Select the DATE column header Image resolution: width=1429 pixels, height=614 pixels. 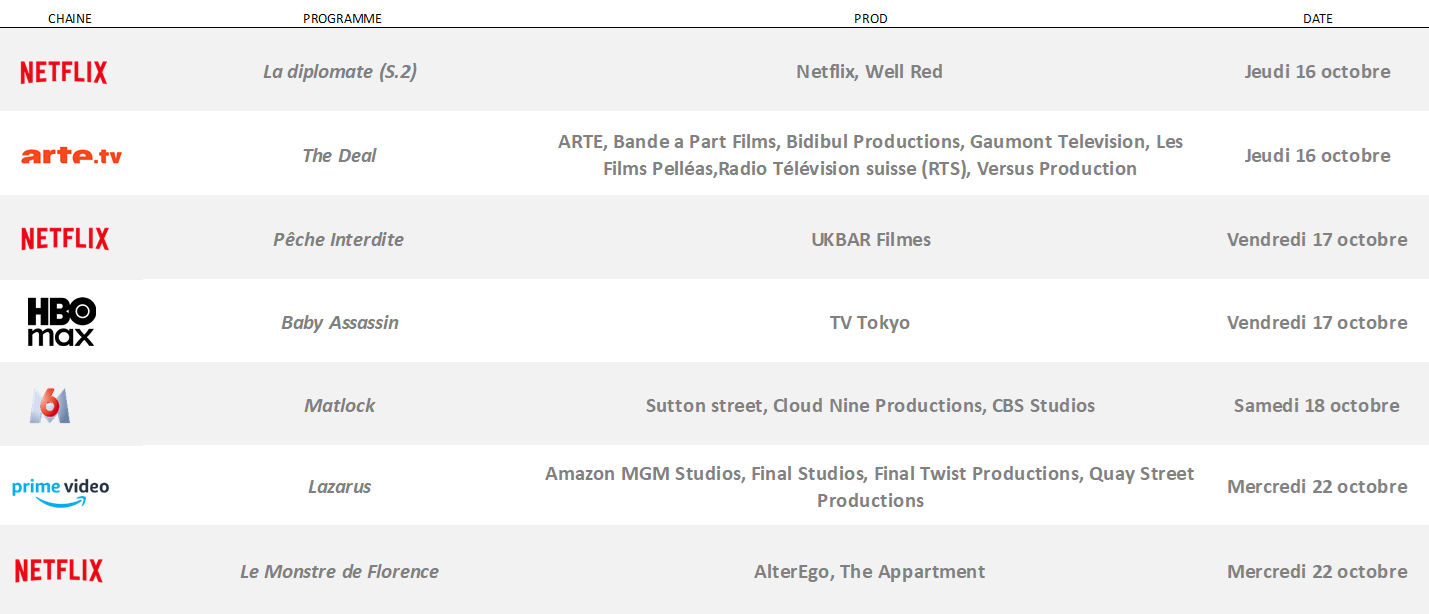click(1317, 19)
